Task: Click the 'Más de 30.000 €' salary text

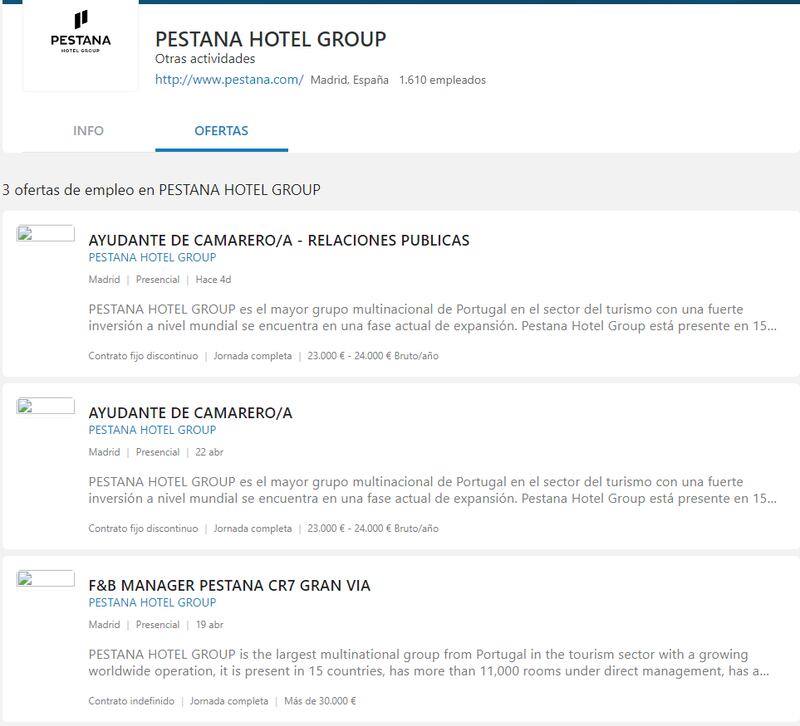Action: pyautogui.click(x=323, y=701)
